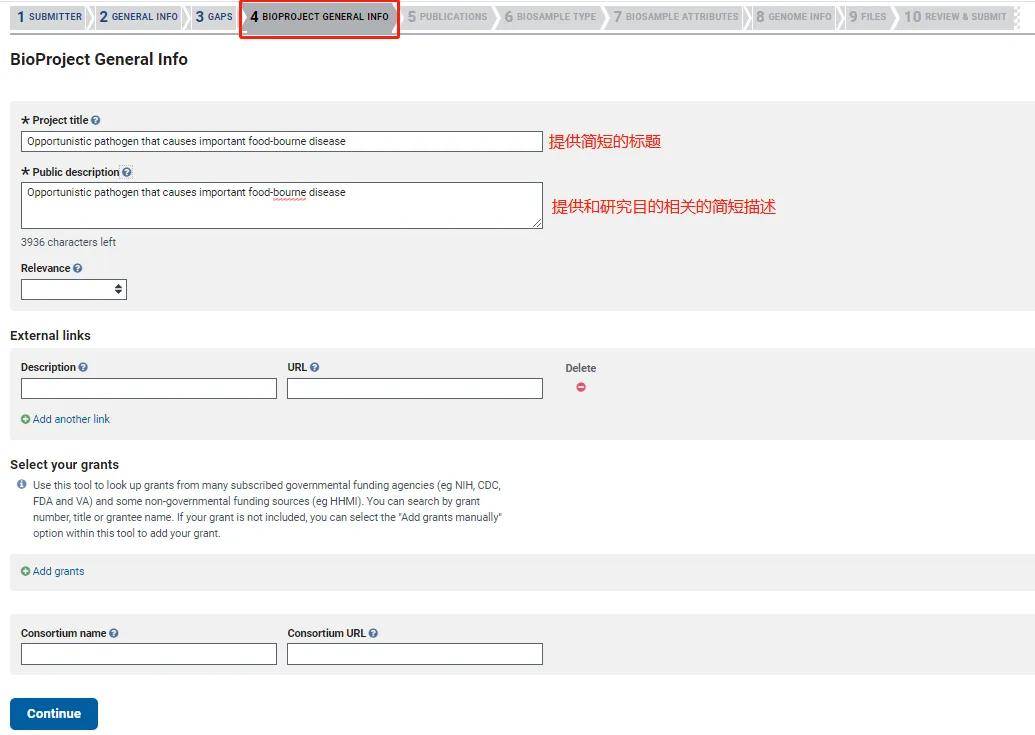Focus the Project title text field
This screenshot has width=1035, height=735.
click(282, 141)
